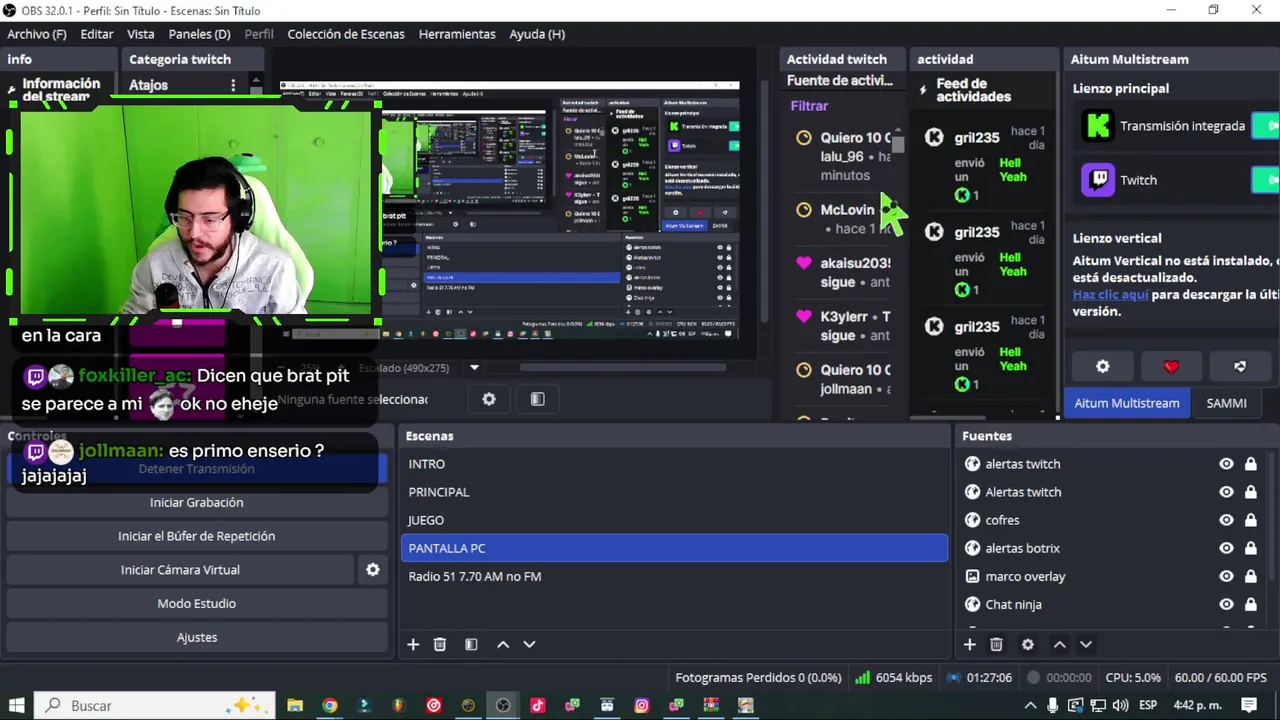Open Chrome from the taskbar
This screenshot has height=720, width=1280.
[x=329, y=705]
